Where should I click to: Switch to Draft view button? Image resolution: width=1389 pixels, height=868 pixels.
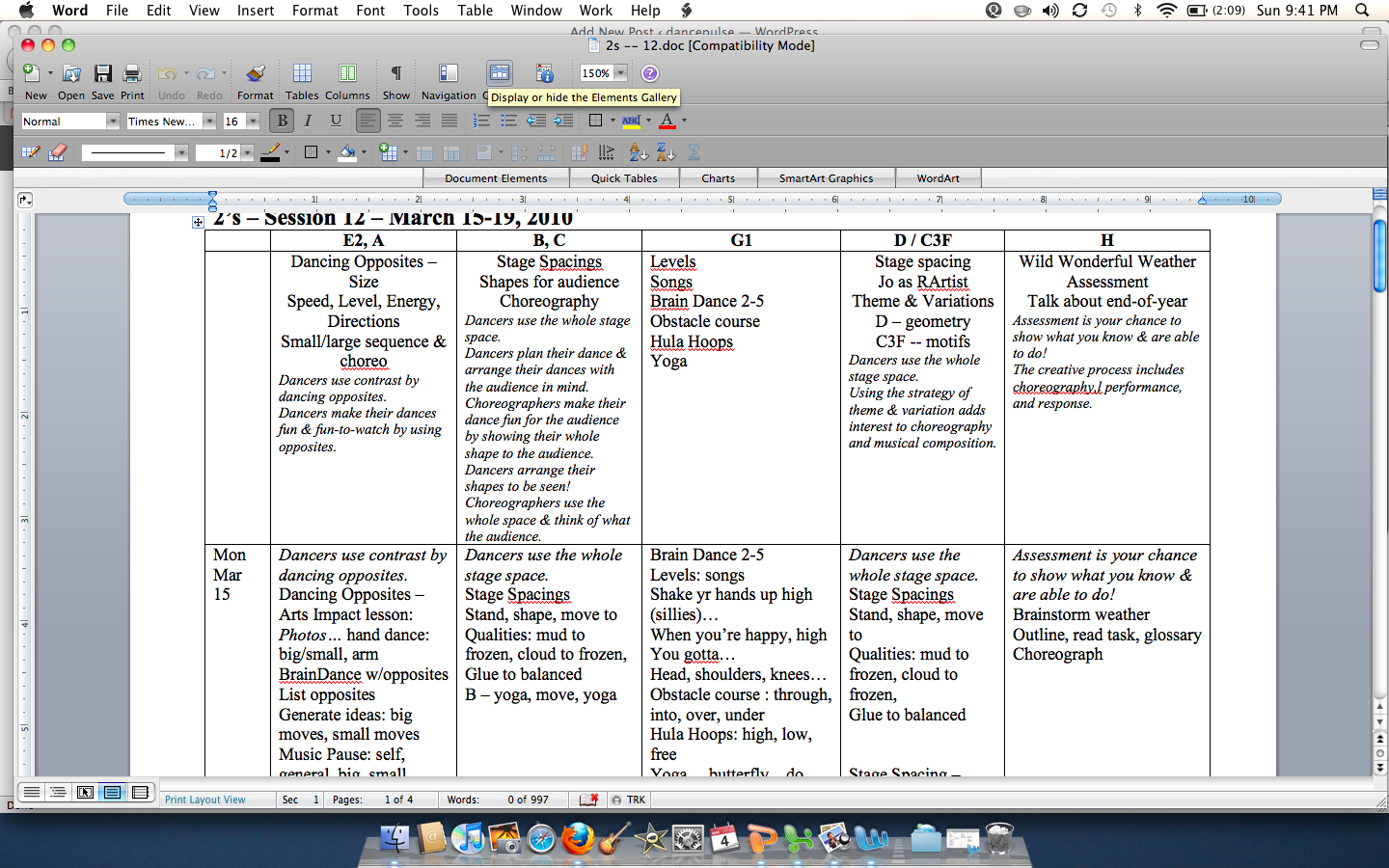pyautogui.click(x=31, y=792)
